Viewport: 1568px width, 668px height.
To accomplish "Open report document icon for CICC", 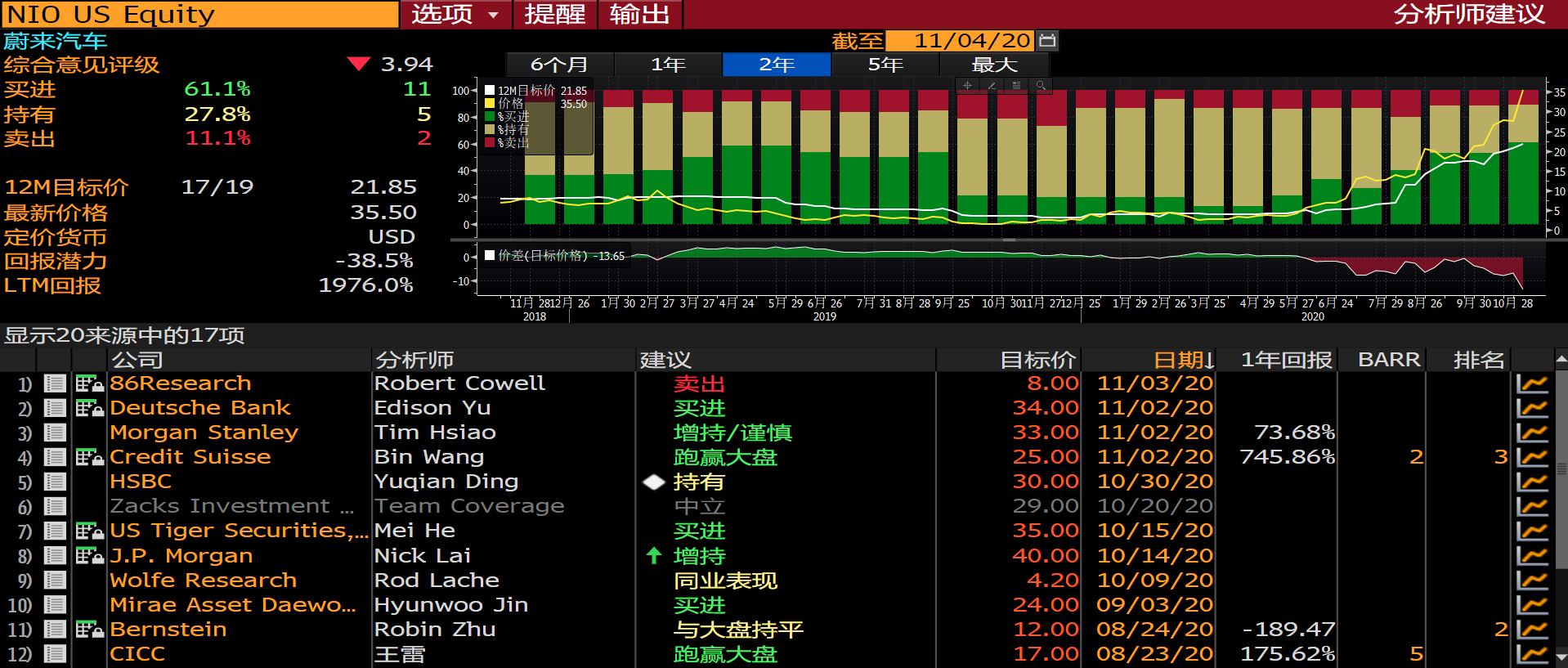I will [x=55, y=653].
